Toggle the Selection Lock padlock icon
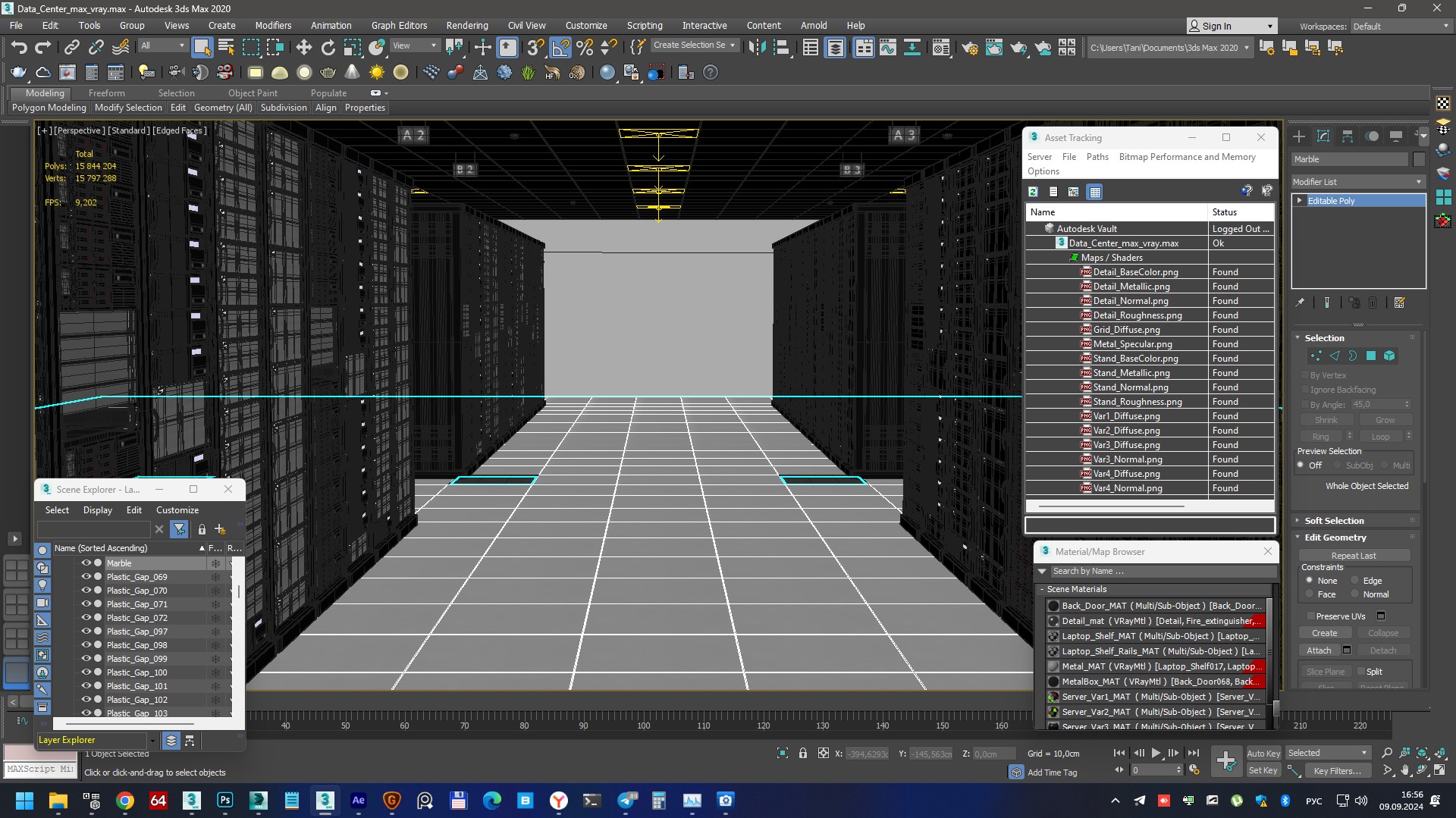 tap(803, 753)
